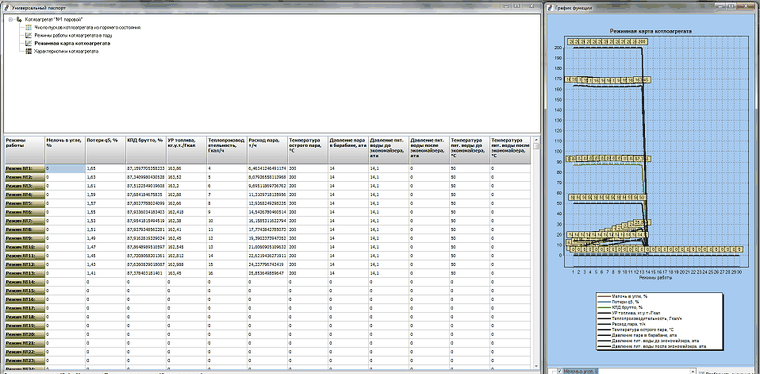Click Теплопроизводительность cell 16 in Режим №13

[x=227, y=273]
